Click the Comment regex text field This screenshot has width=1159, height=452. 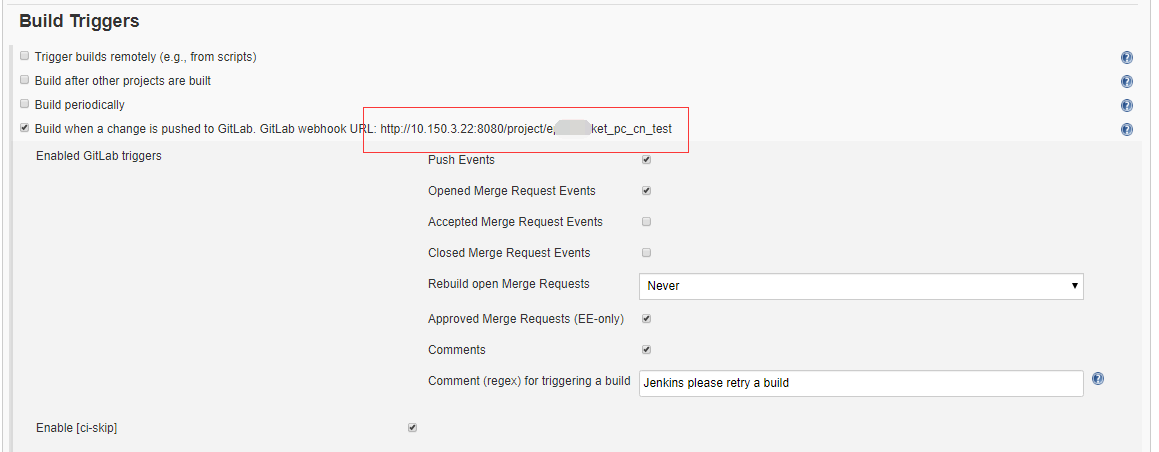point(860,383)
